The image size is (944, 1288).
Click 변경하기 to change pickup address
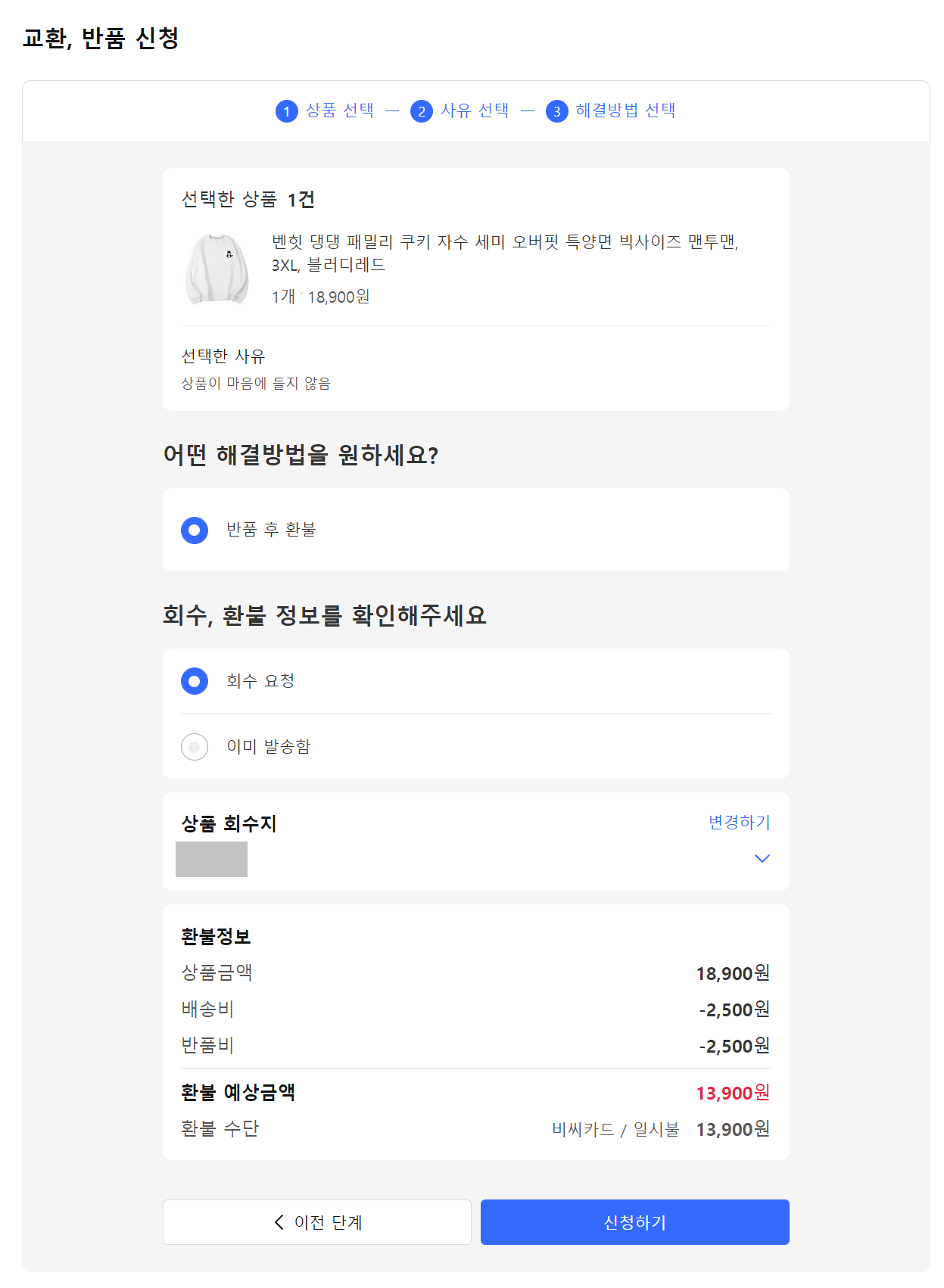tap(739, 823)
